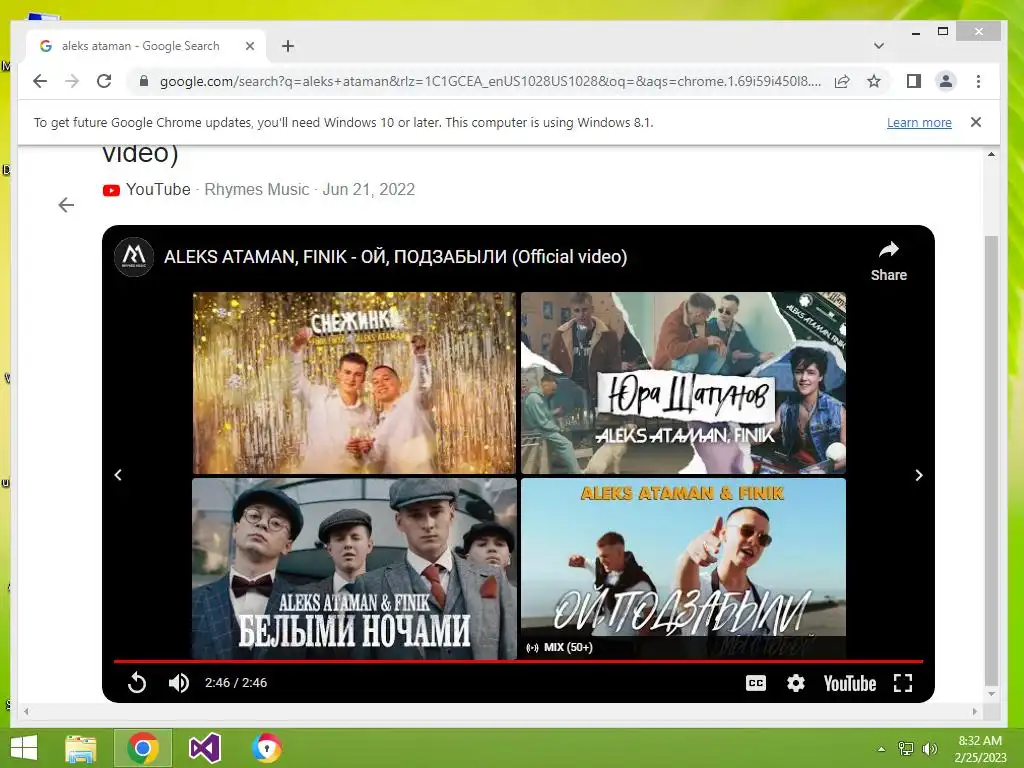Click the scrollbar up arrow
Image resolution: width=1024 pixels, height=768 pixels.
click(991, 155)
